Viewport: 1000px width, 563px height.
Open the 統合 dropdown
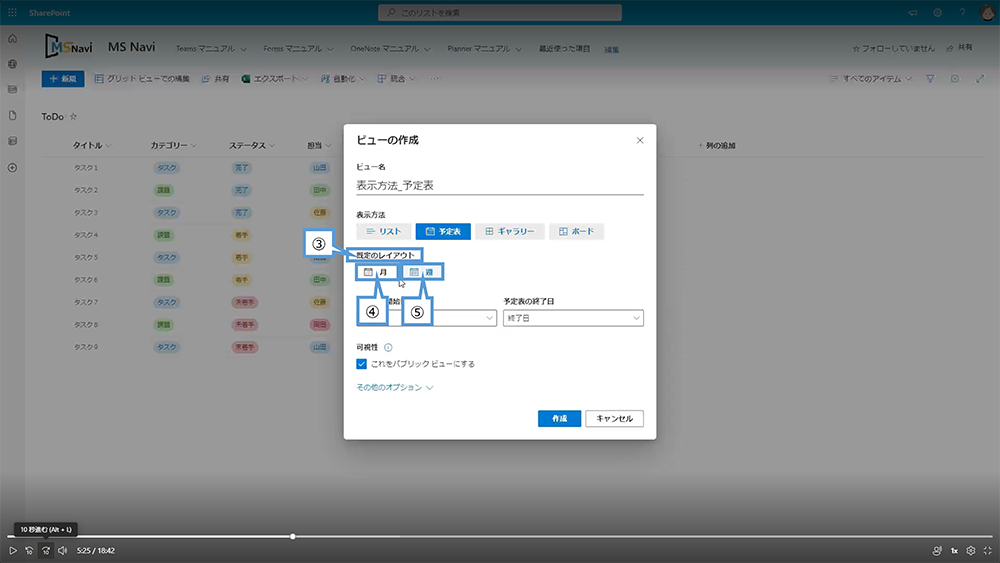pos(397,79)
